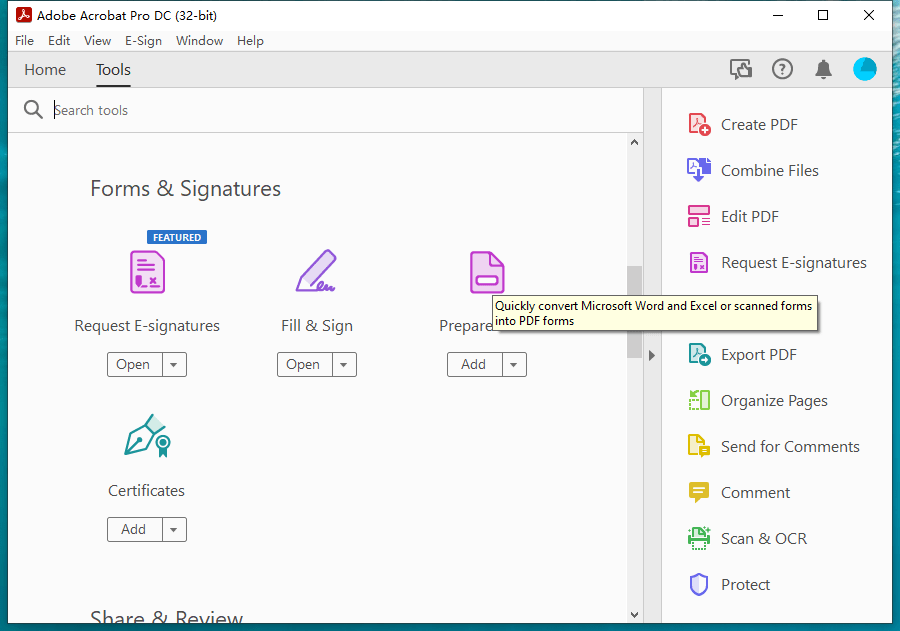Click the Protect shield icon
The width and height of the screenshot is (900, 631).
click(699, 584)
